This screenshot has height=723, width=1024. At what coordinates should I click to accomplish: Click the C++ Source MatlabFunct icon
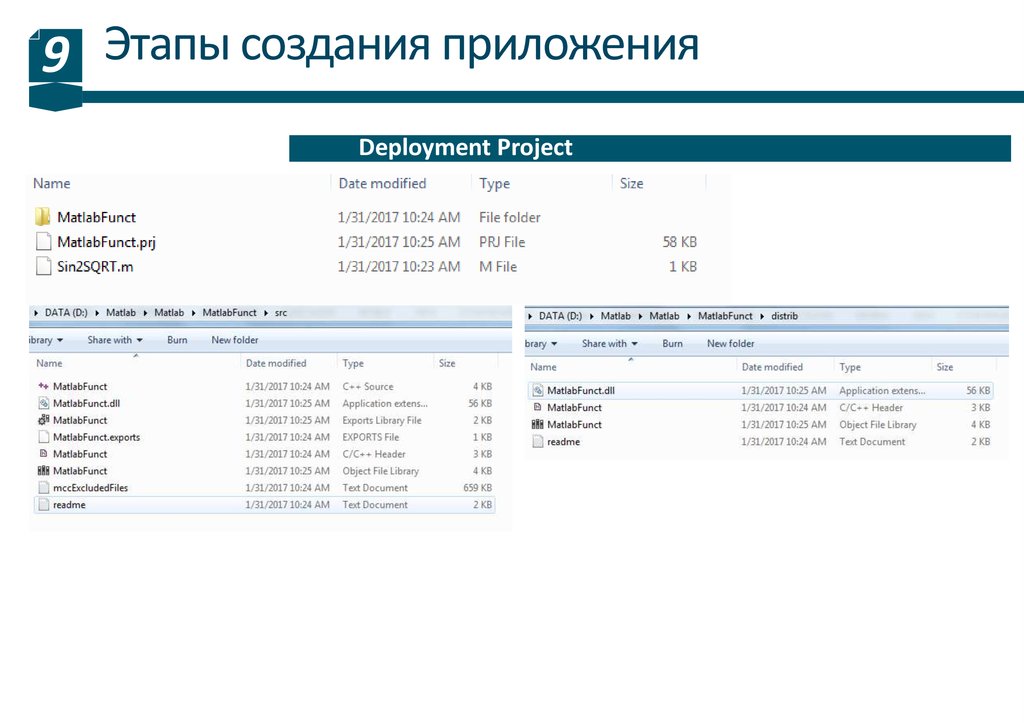[x=42, y=386]
